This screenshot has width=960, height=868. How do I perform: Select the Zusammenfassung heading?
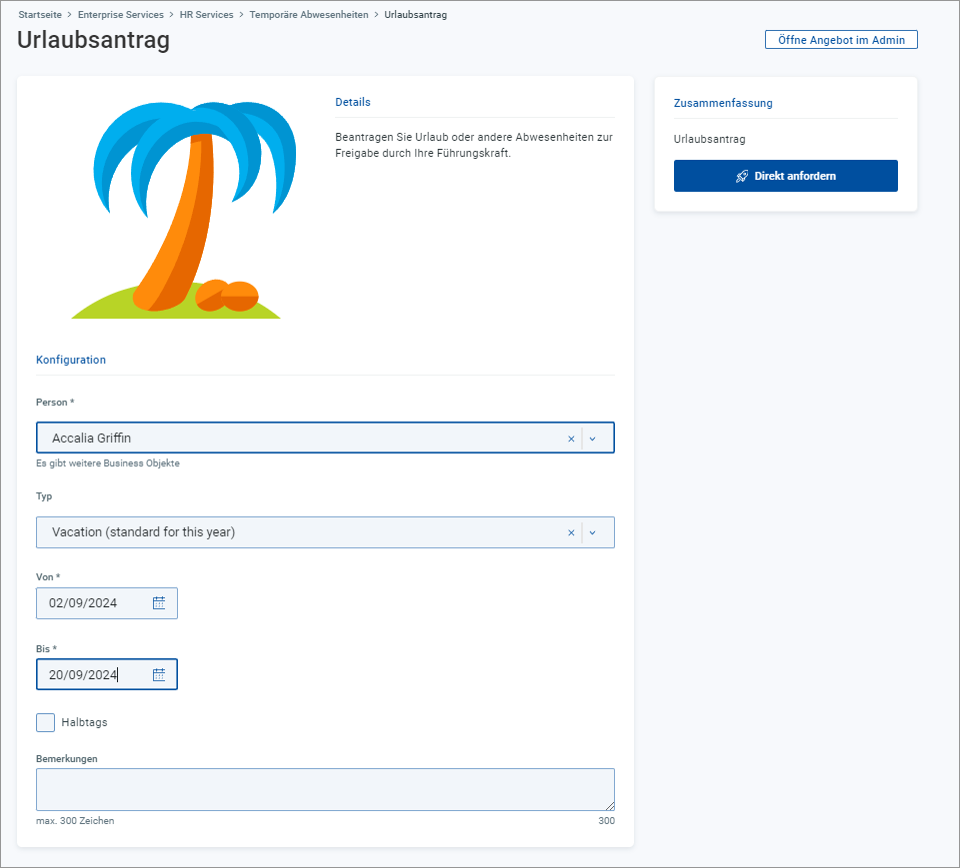[x=723, y=103]
